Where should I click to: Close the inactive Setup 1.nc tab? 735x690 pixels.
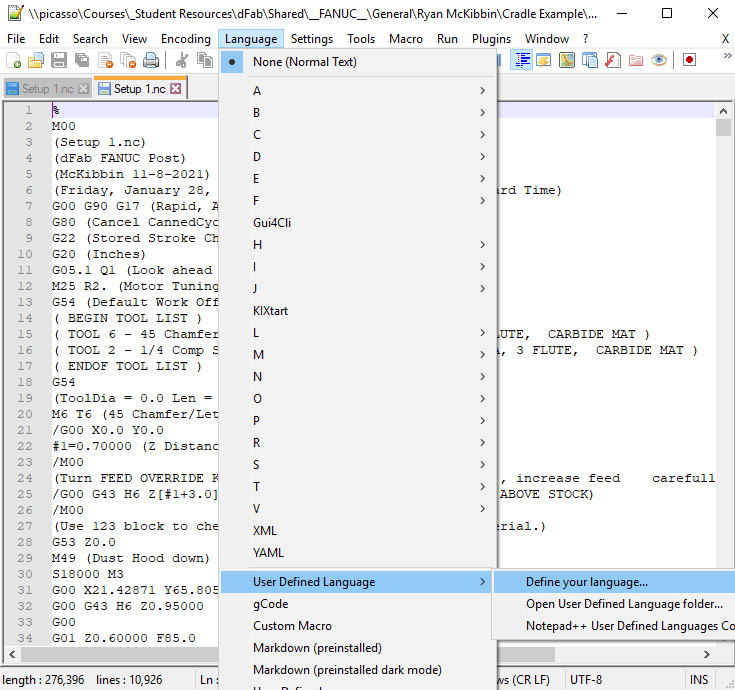[83, 89]
